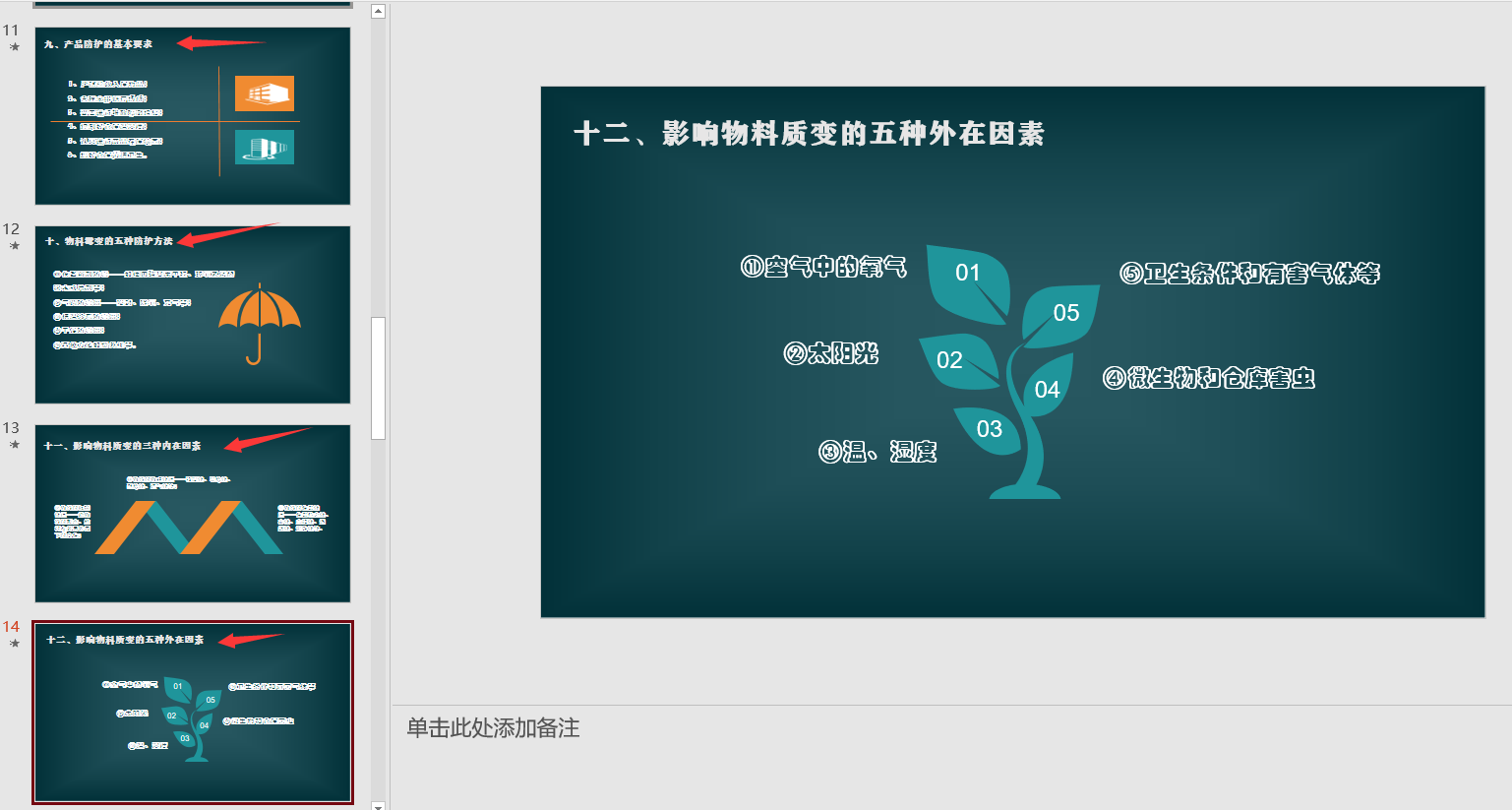Click slide number 12 in the panel

pos(11,229)
